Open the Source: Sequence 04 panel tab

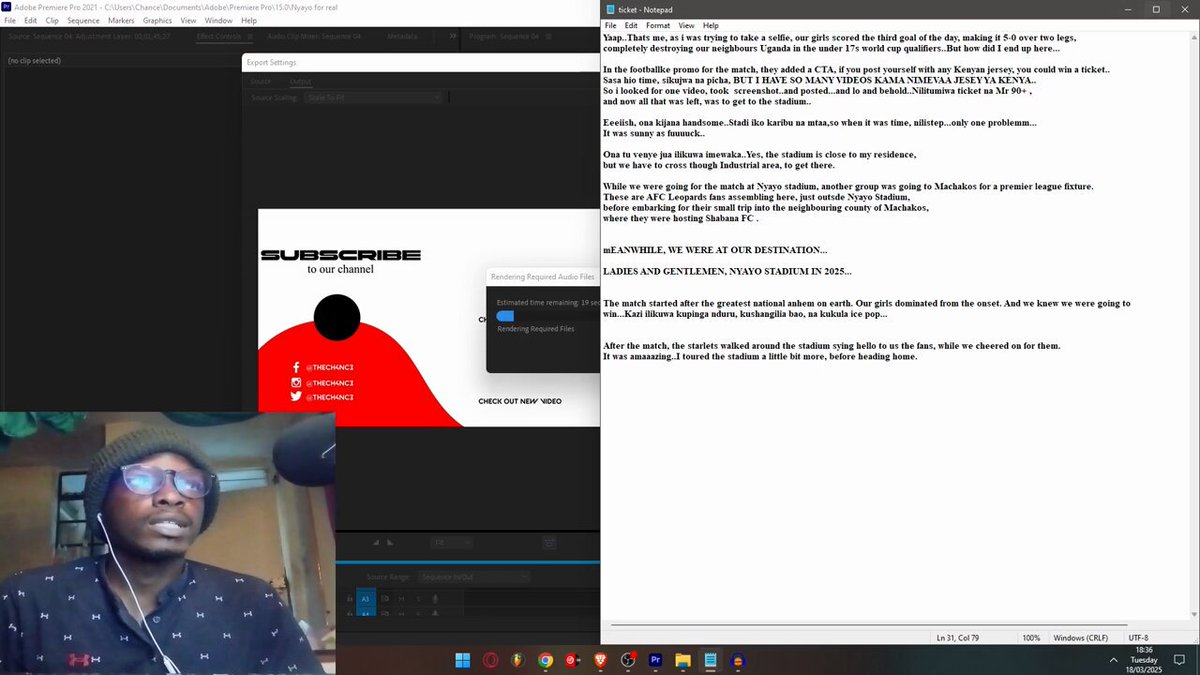click(x=88, y=36)
